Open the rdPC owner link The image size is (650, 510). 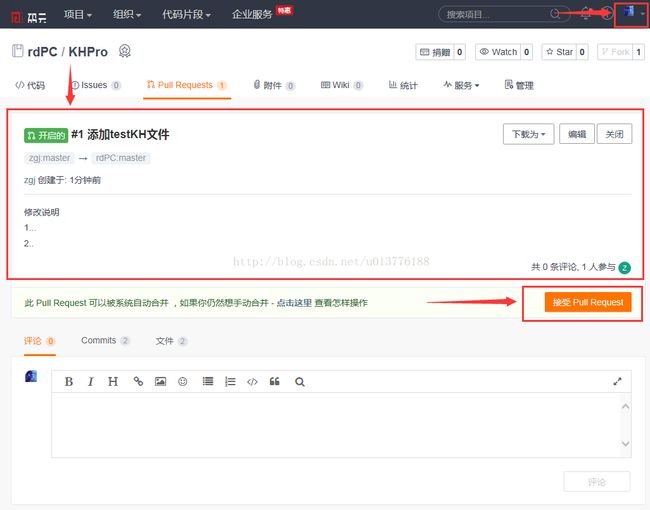[42, 52]
